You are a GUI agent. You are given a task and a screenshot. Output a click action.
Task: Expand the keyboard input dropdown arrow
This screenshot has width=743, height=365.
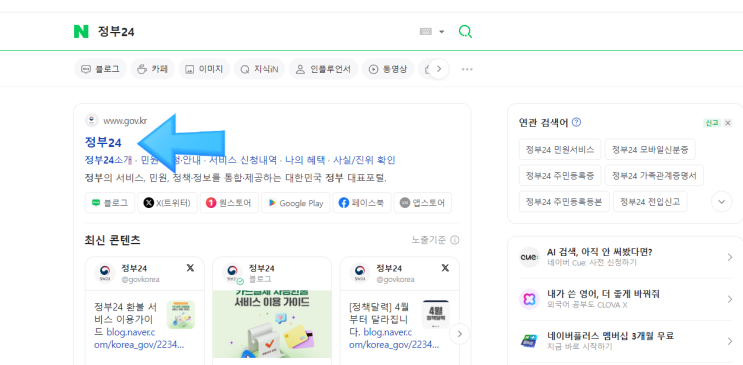(x=442, y=32)
